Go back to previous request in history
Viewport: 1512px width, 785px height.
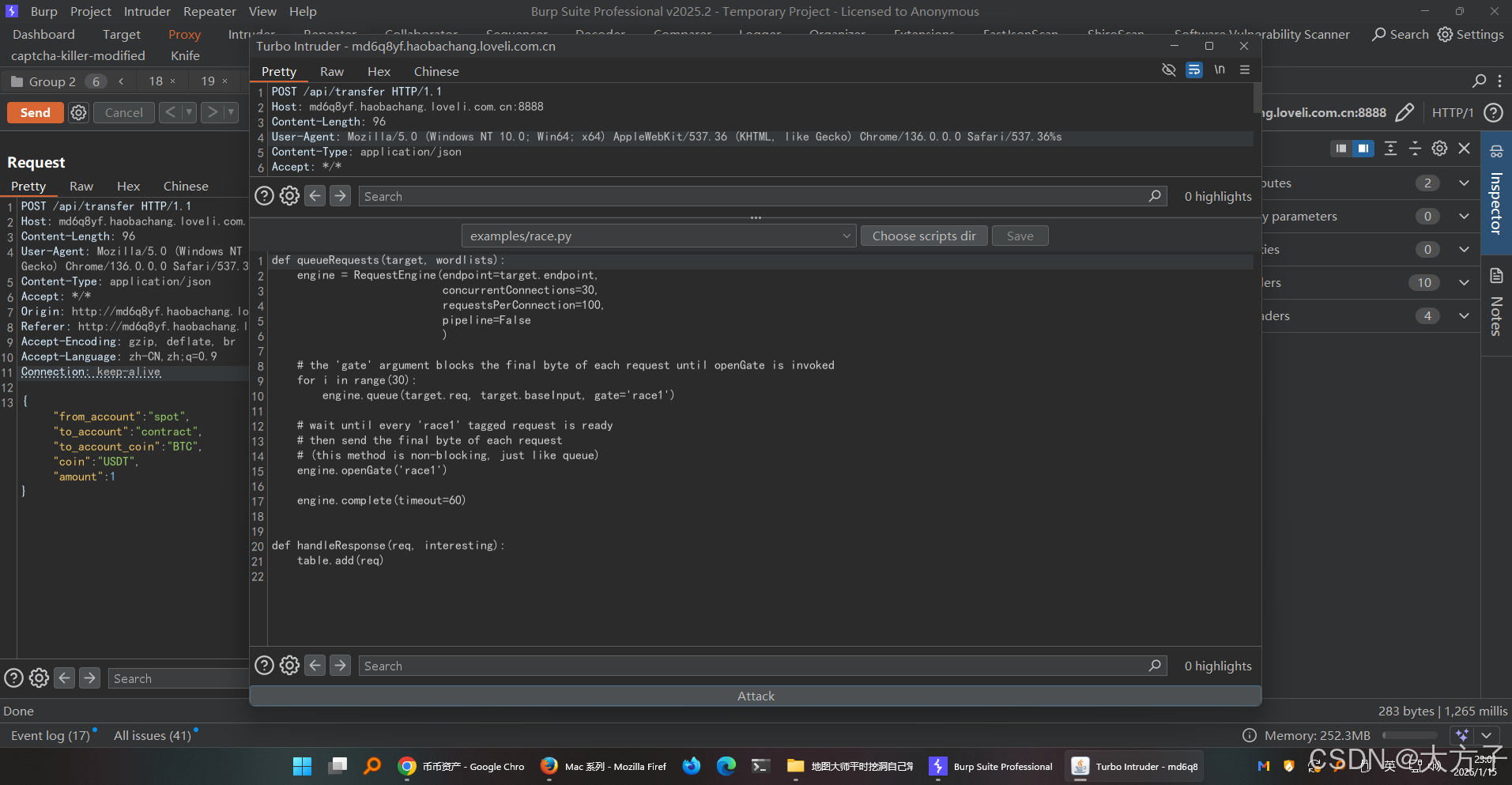(x=169, y=112)
